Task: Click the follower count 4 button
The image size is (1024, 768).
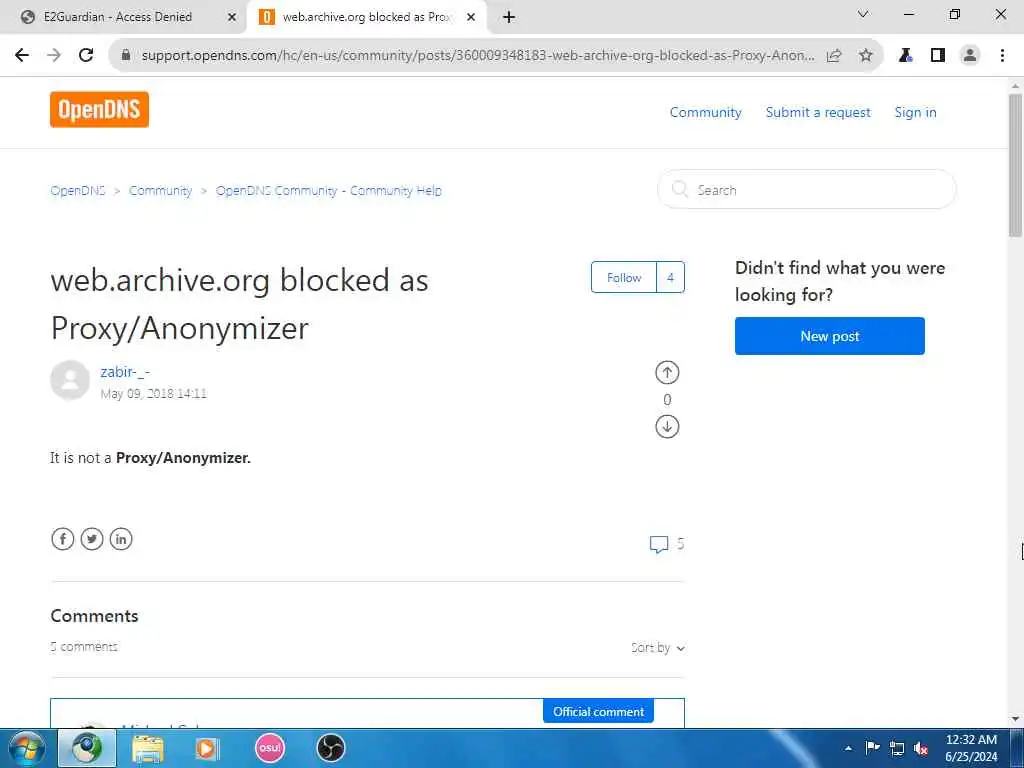Action: tap(670, 278)
